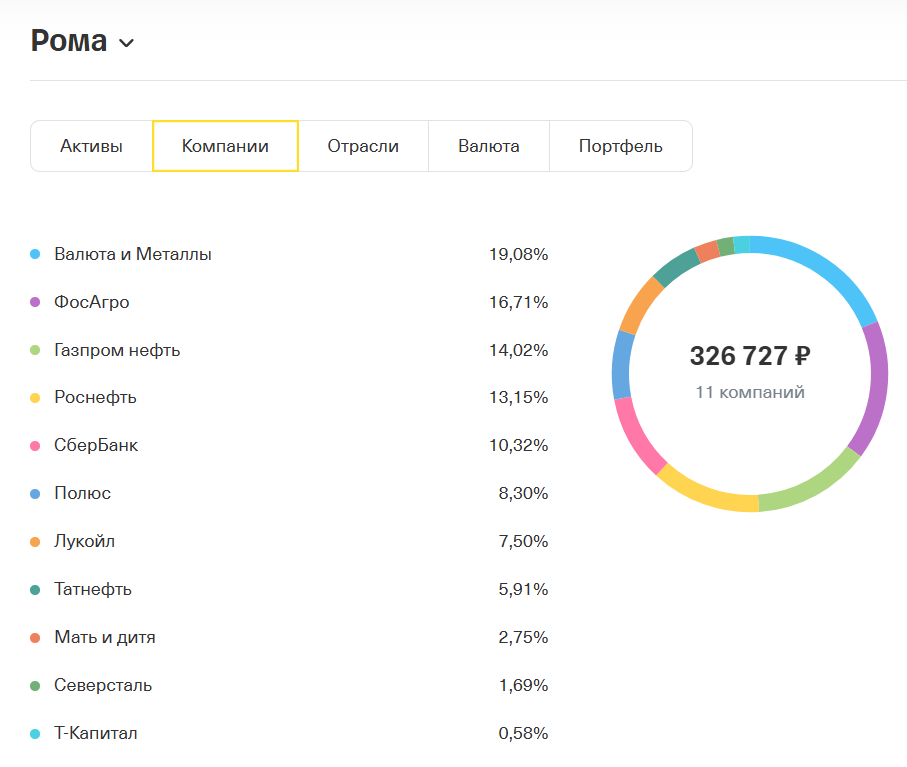
Task: Click the light green donut chart segment
Action: pyautogui.click(x=814, y=486)
